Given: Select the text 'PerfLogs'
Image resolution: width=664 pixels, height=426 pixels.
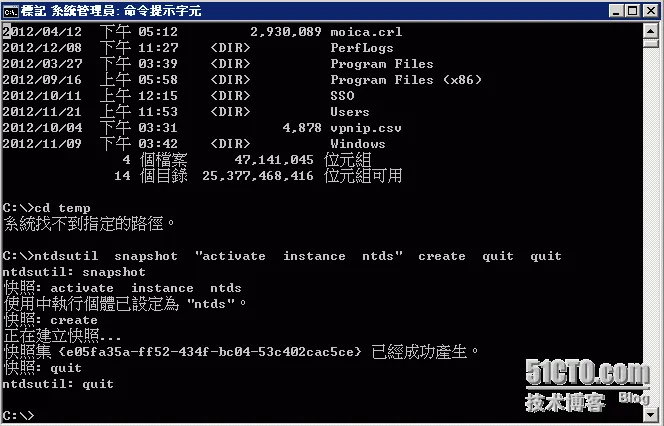Looking at the screenshot, I should (x=362, y=48).
